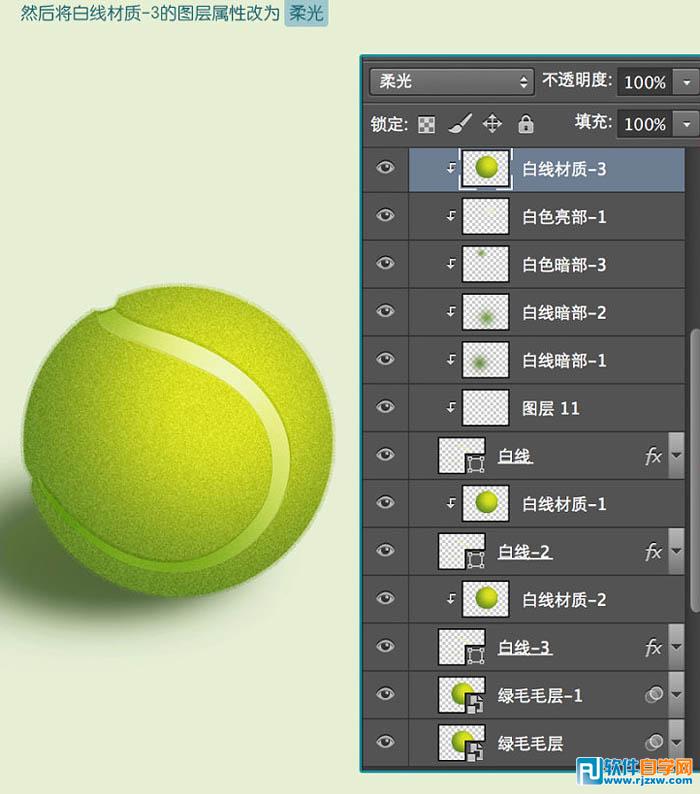
Task: Click the 不透明度 label
Action: [x=577, y=81]
